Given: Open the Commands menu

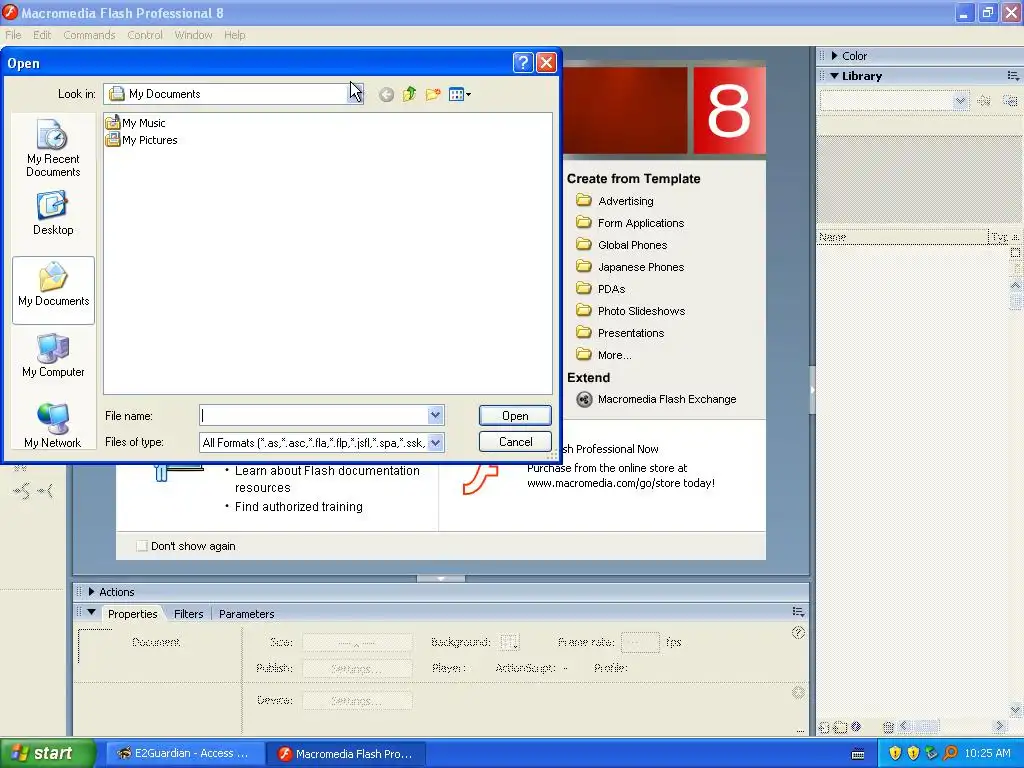Looking at the screenshot, I should [x=89, y=35].
